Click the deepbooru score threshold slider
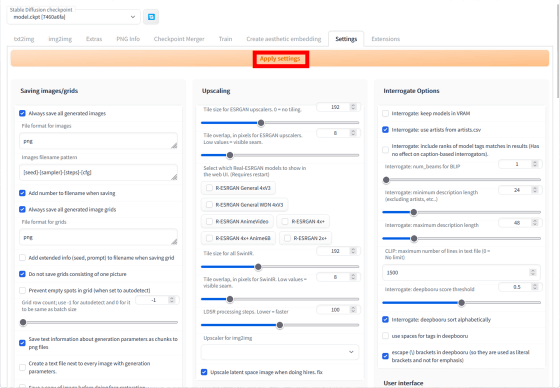560x388 pixels. 462,303
